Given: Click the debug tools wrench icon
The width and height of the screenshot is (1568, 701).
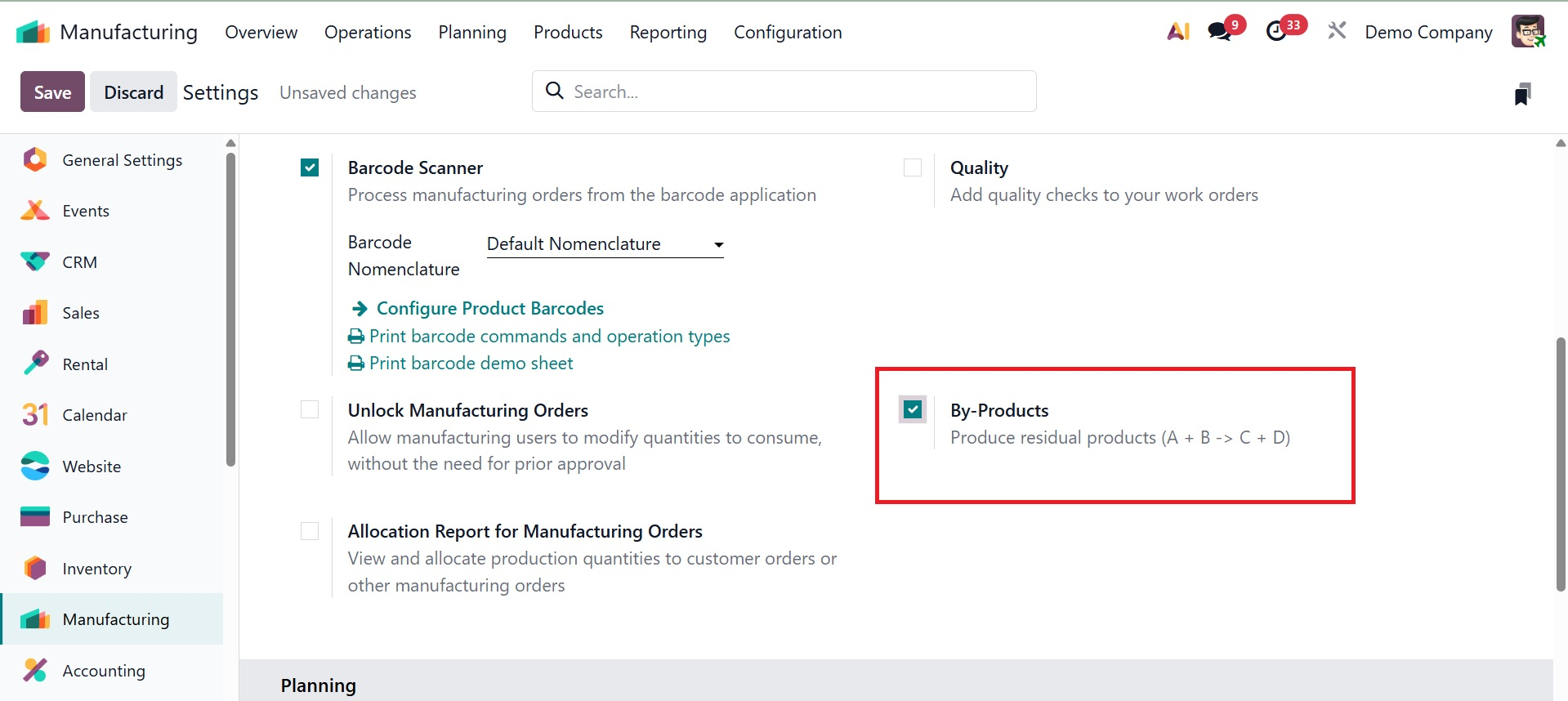Looking at the screenshot, I should click(x=1337, y=32).
